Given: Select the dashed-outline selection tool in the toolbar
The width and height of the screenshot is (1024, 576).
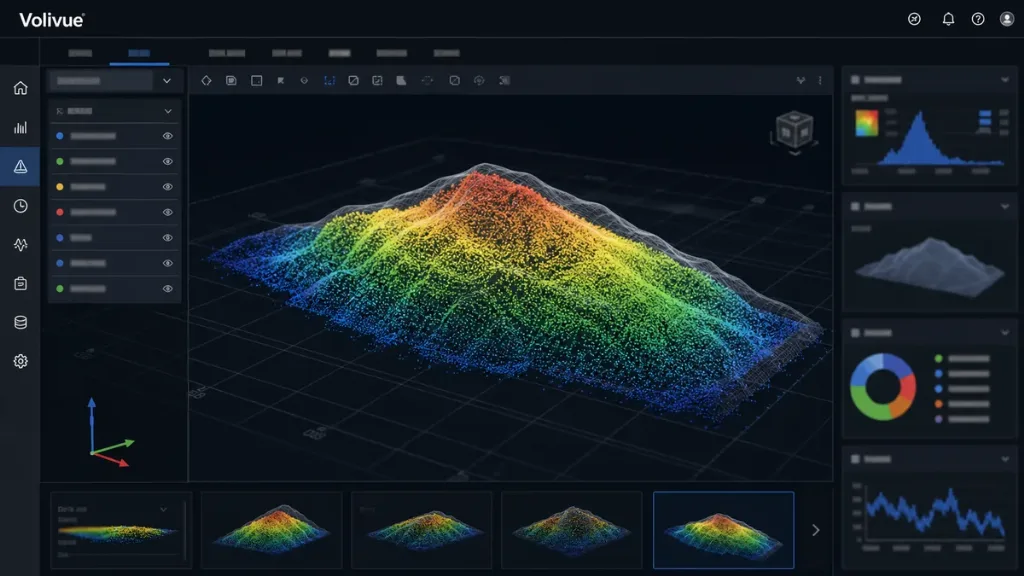Looking at the screenshot, I should pos(427,80).
